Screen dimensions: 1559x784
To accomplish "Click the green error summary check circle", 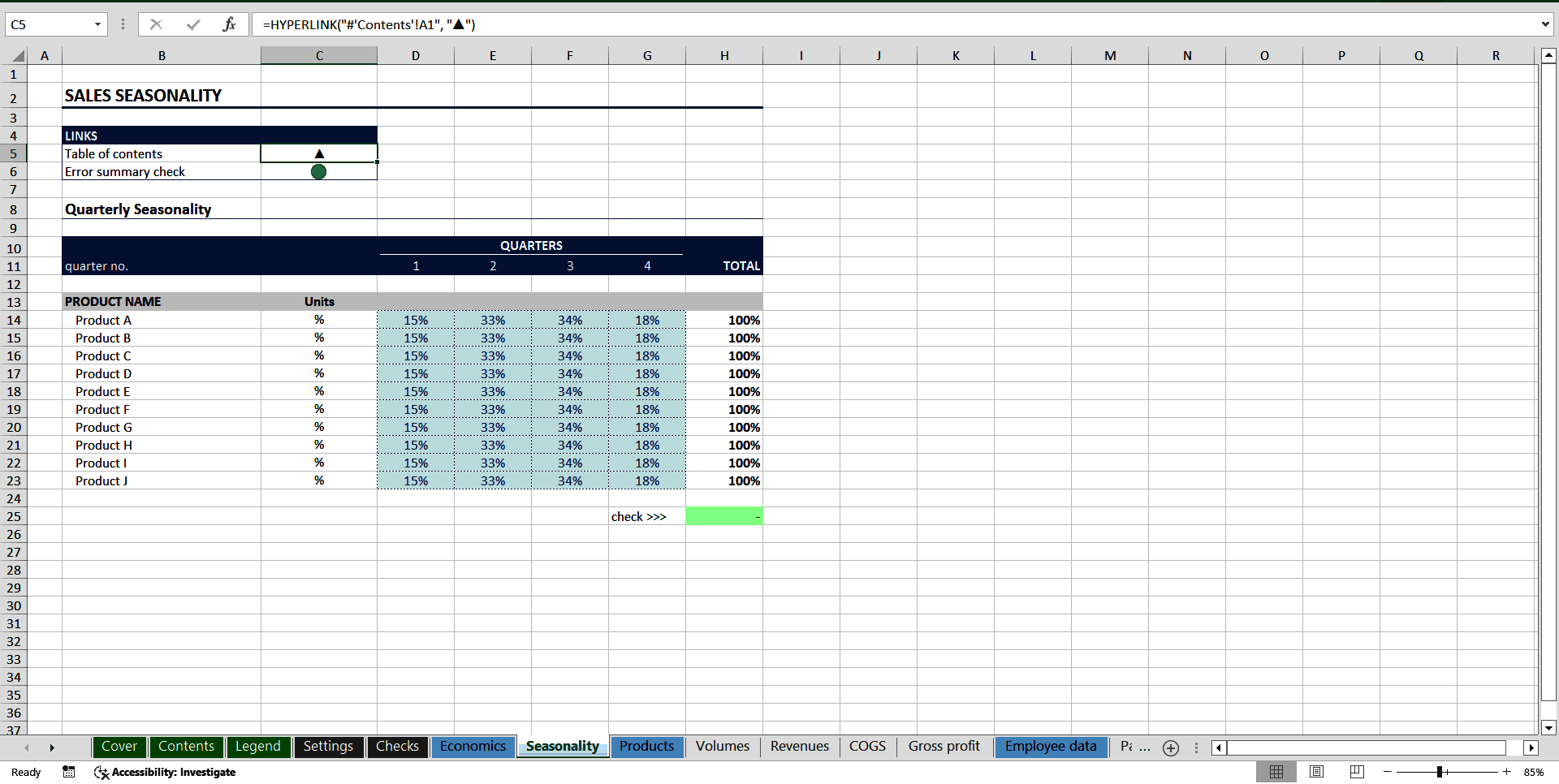I will (319, 172).
